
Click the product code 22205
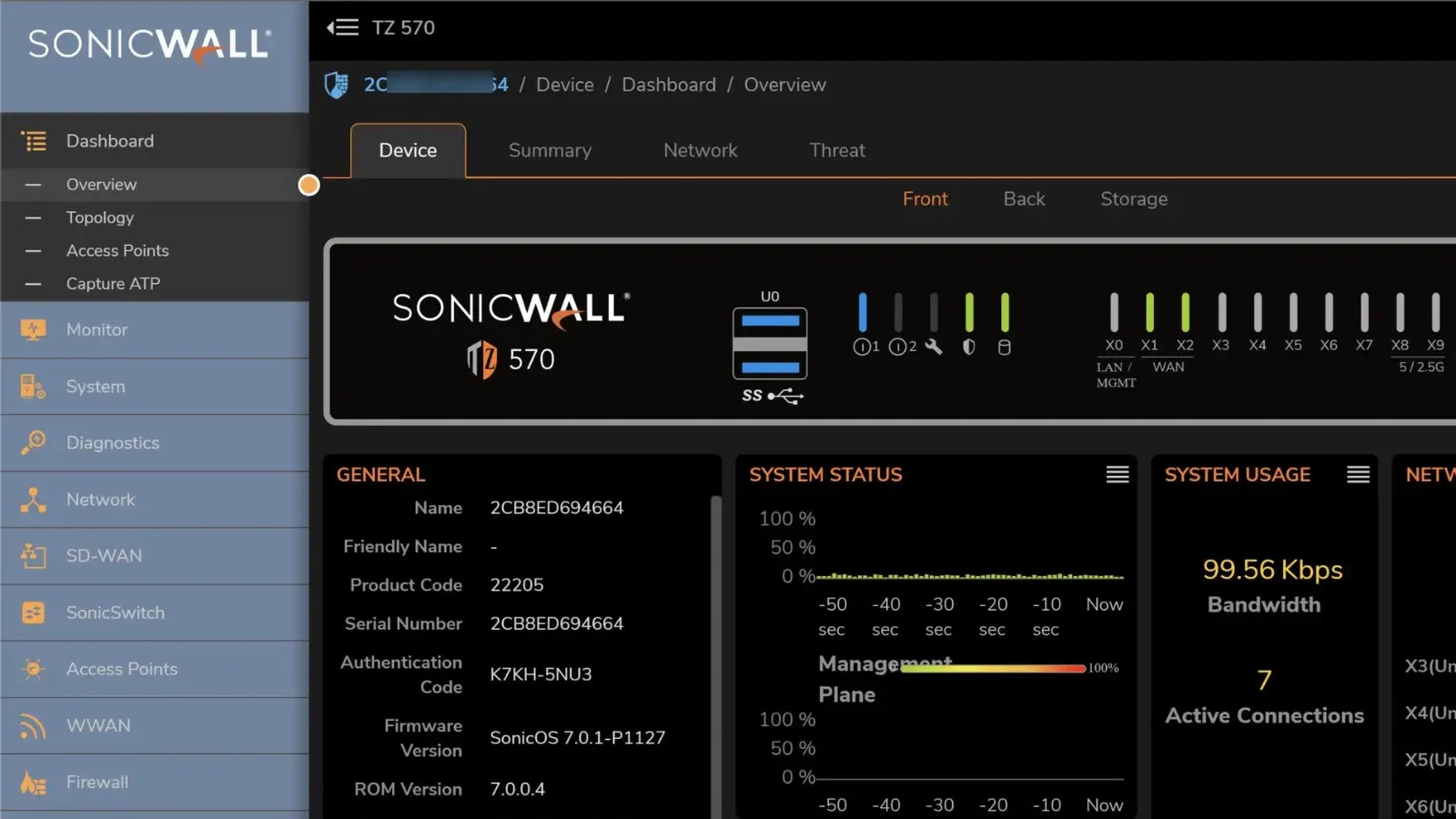point(517,585)
